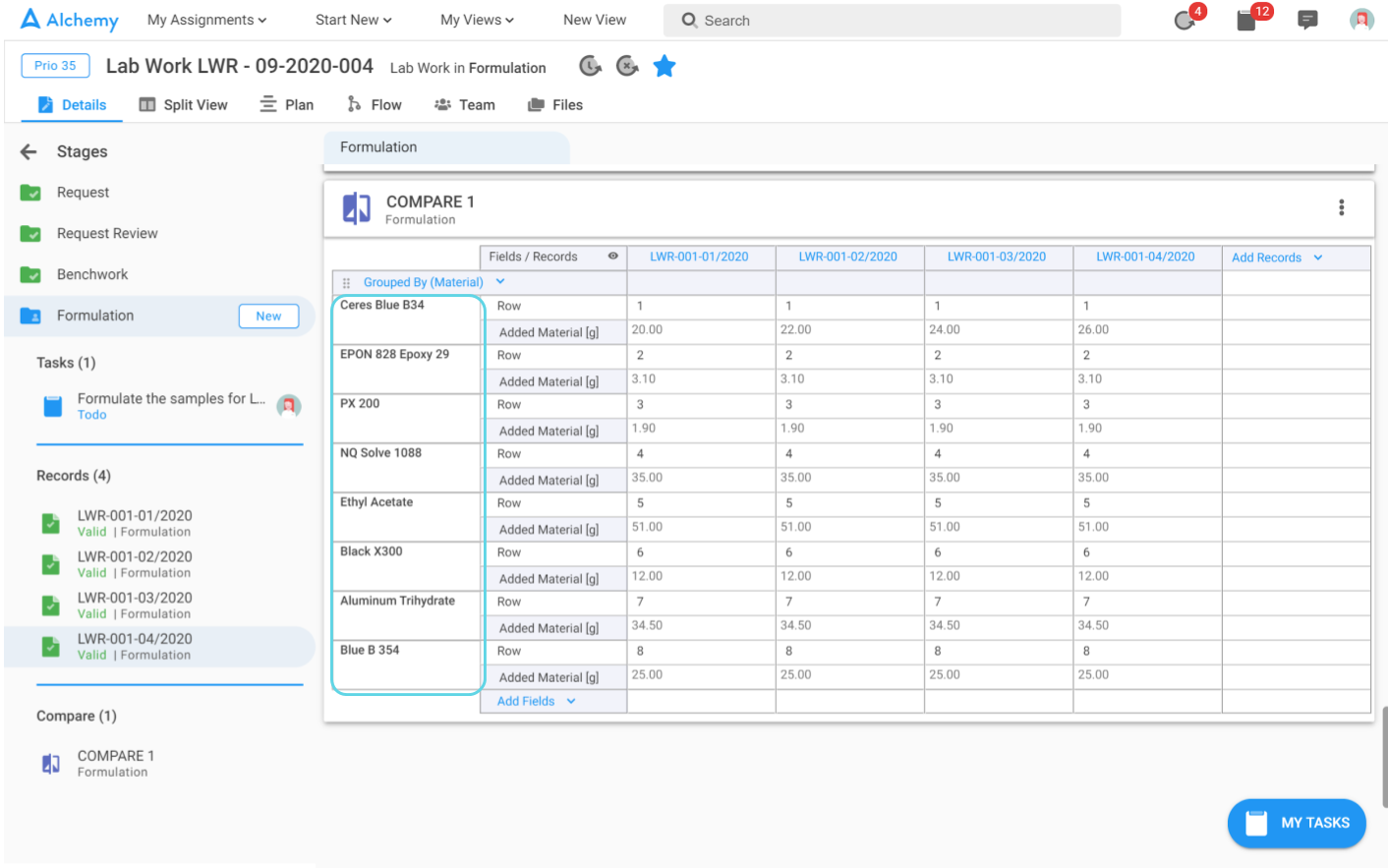Click the LWR-001-03/2020 record icon
The image size is (1388, 868).
click(51, 606)
